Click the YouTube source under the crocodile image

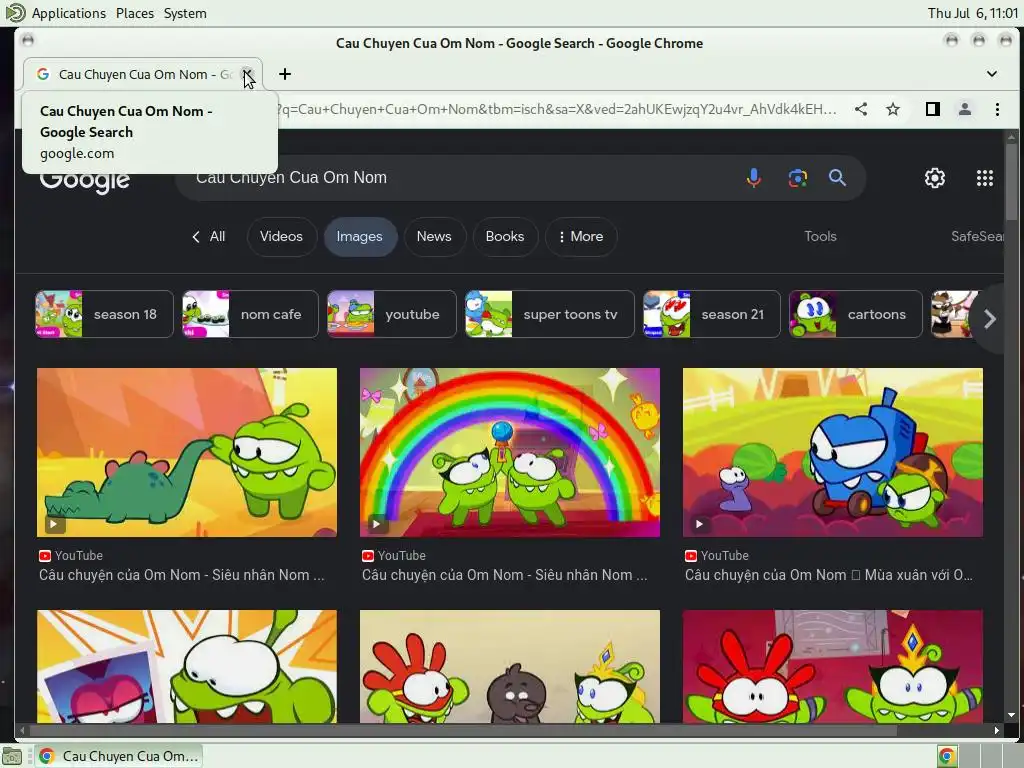point(71,556)
